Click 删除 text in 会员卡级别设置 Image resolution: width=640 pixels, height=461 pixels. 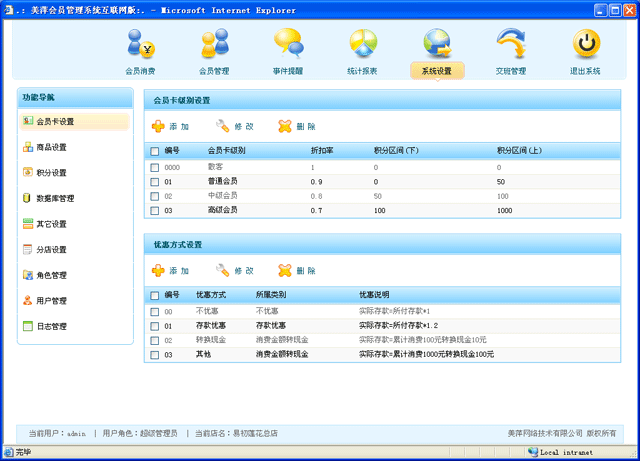[x=306, y=127]
